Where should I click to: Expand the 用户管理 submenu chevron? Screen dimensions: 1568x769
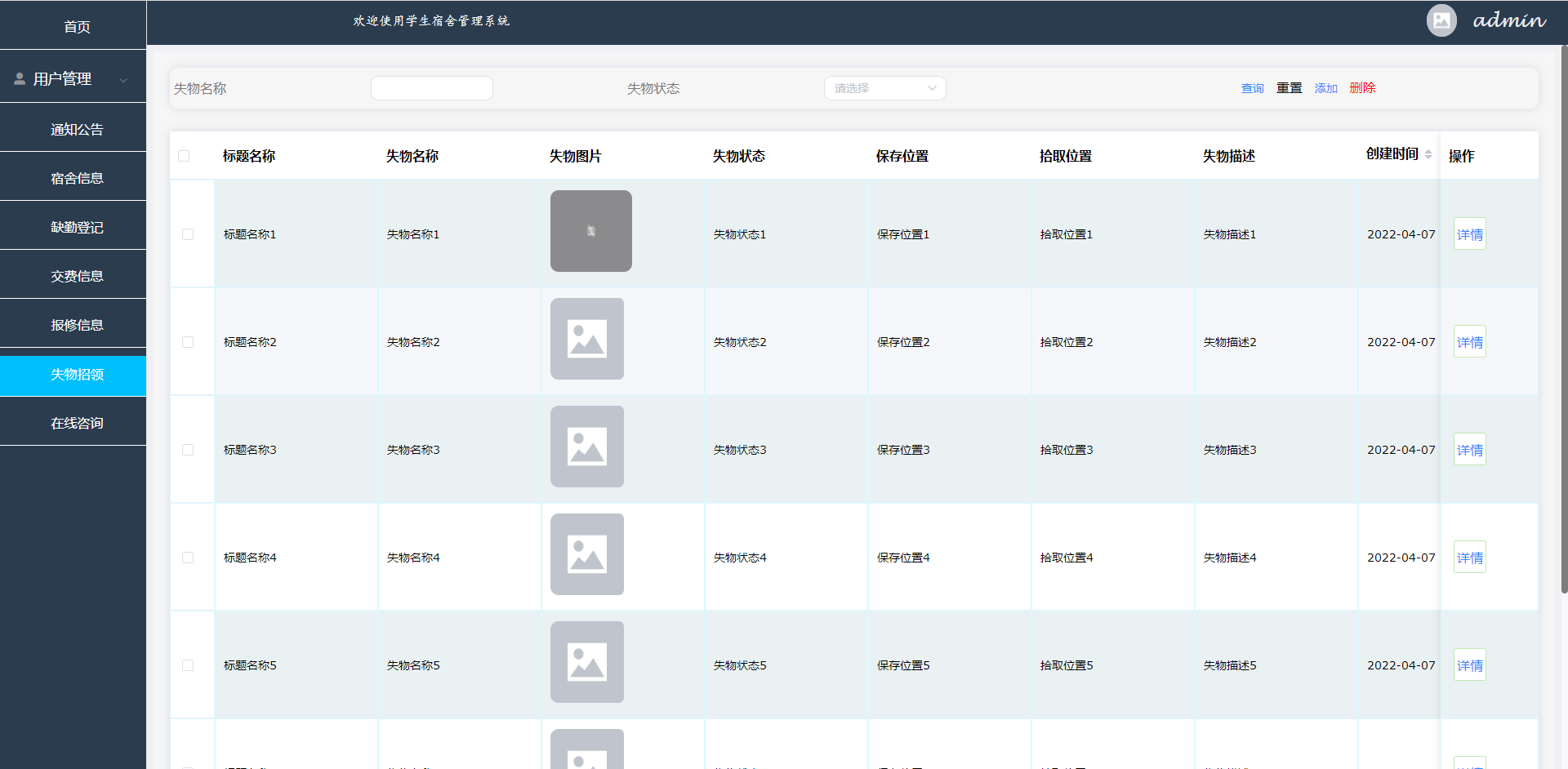(x=124, y=80)
